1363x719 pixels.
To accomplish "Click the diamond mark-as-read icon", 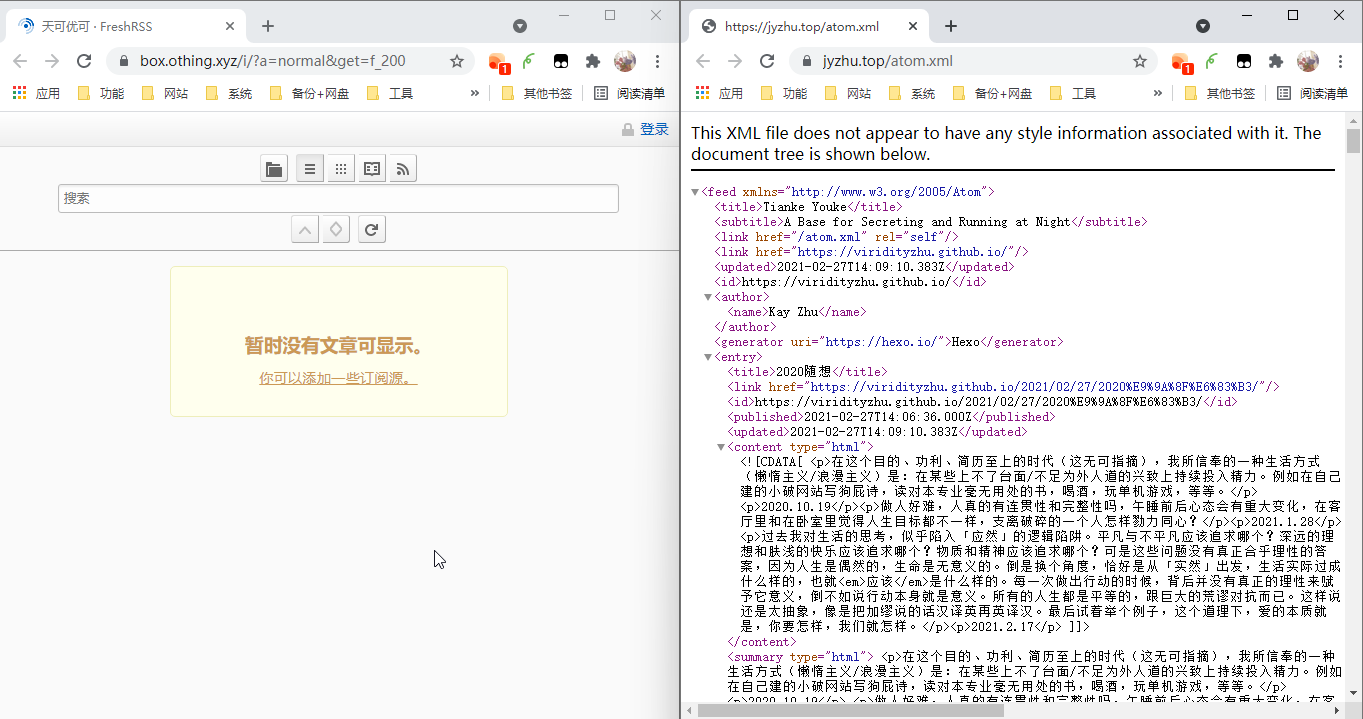I will tap(336, 229).
